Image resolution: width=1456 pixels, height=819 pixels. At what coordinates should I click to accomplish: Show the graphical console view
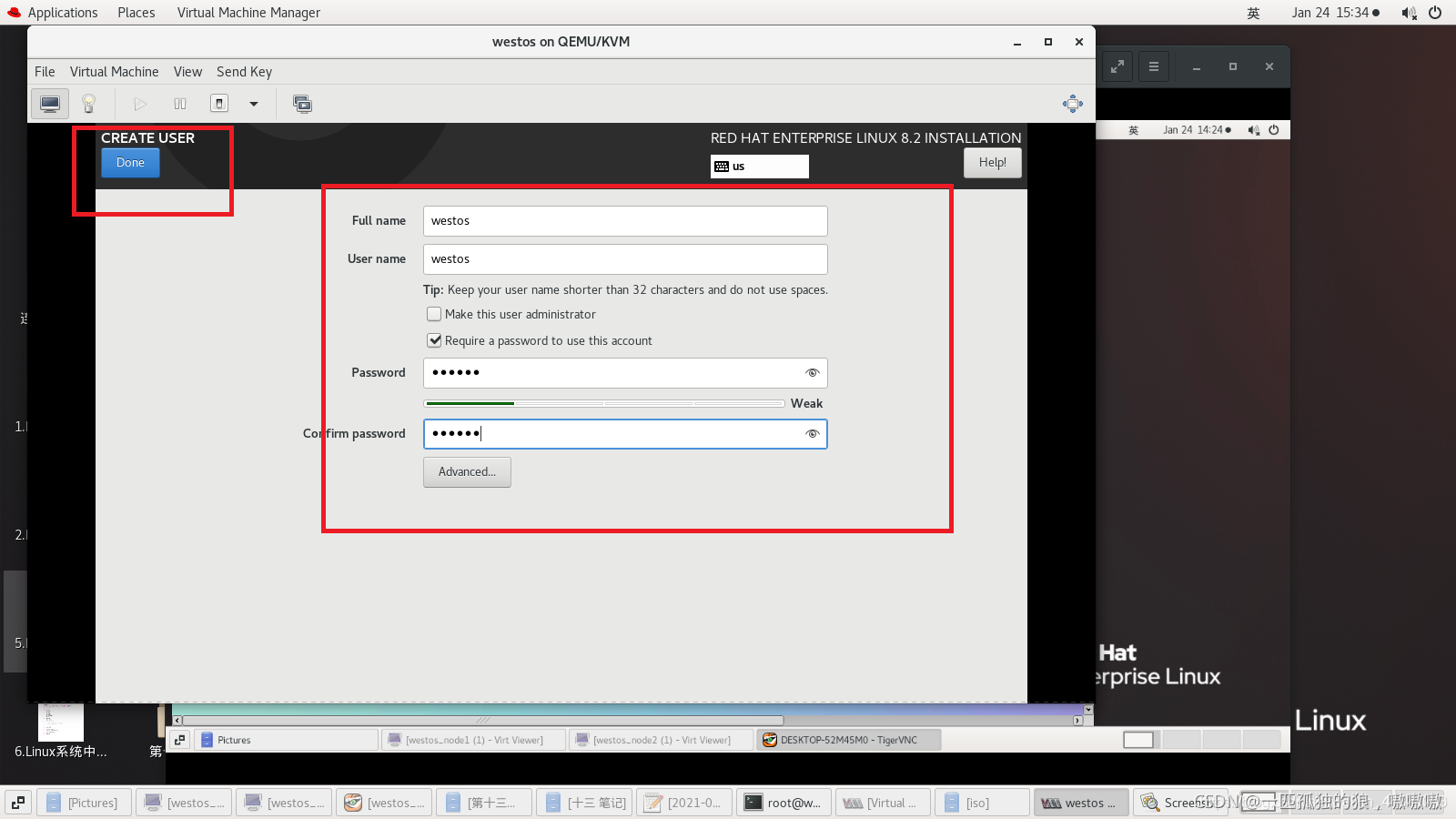coord(50,104)
